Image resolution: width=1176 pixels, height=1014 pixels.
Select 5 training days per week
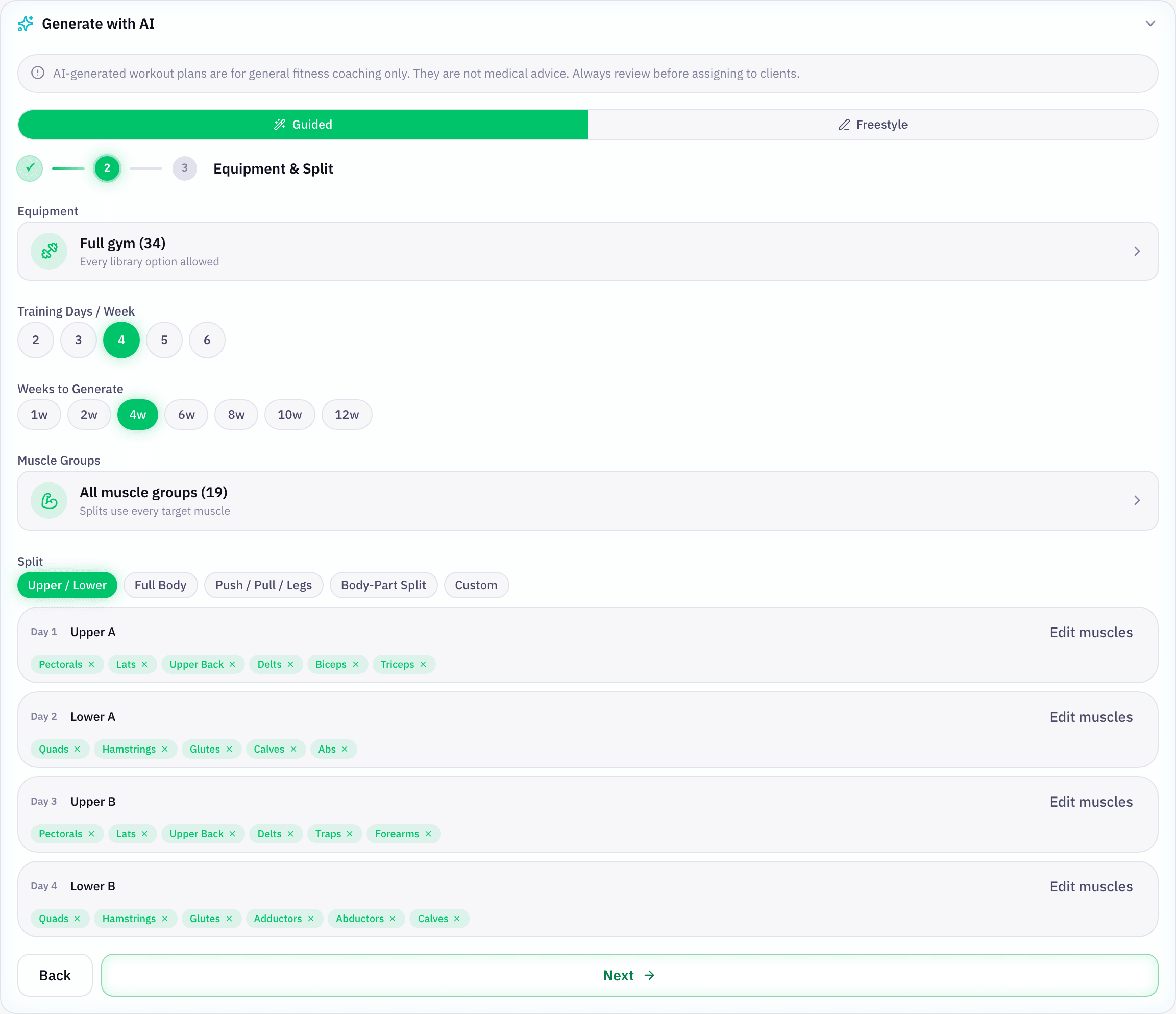click(x=164, y=340)
